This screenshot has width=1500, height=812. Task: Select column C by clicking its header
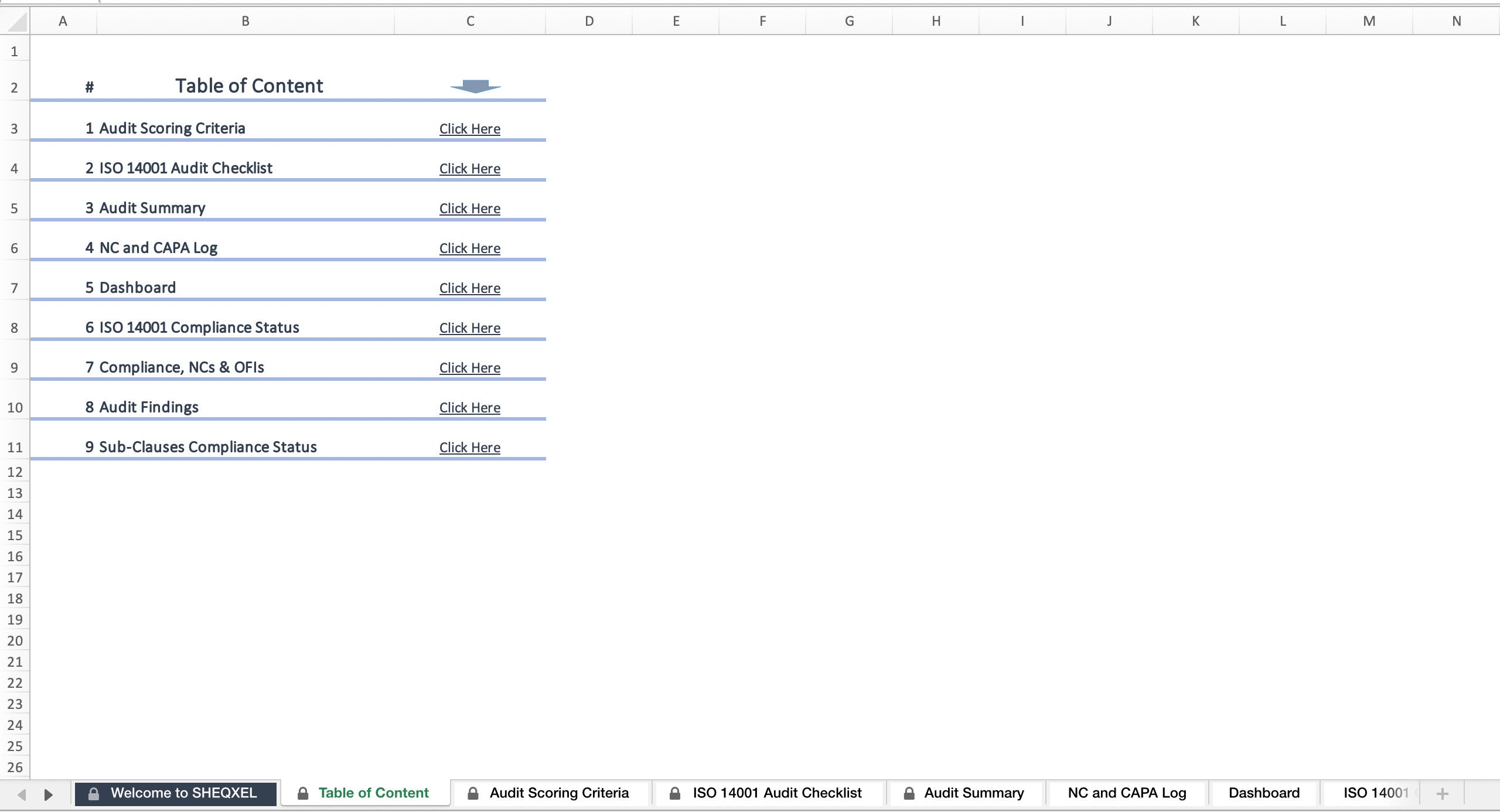click(470, 21)
